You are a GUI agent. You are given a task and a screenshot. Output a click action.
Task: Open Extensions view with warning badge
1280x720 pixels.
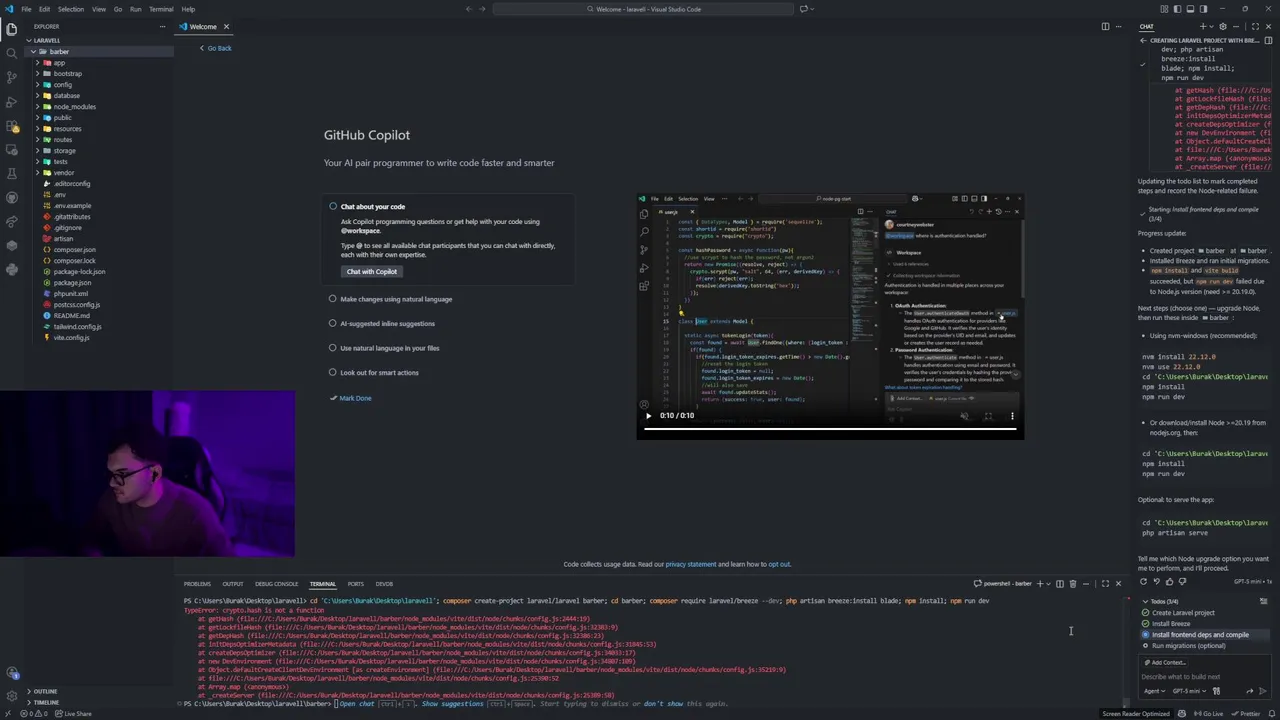tap(12, 126)
